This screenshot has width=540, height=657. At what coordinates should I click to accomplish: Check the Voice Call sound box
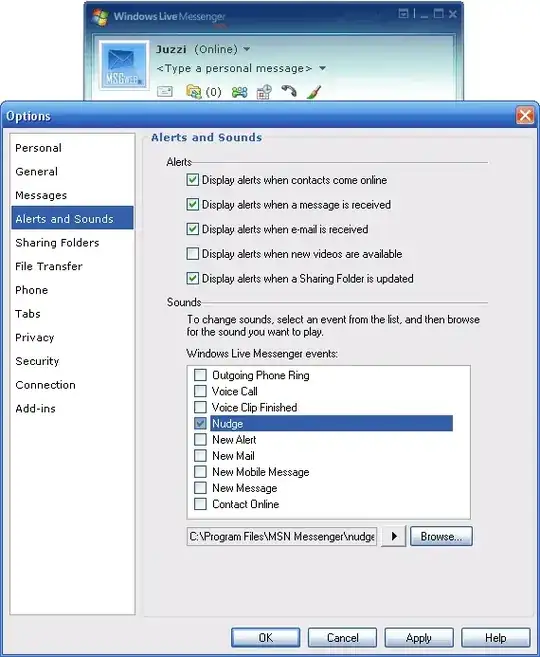click(200, 391)
